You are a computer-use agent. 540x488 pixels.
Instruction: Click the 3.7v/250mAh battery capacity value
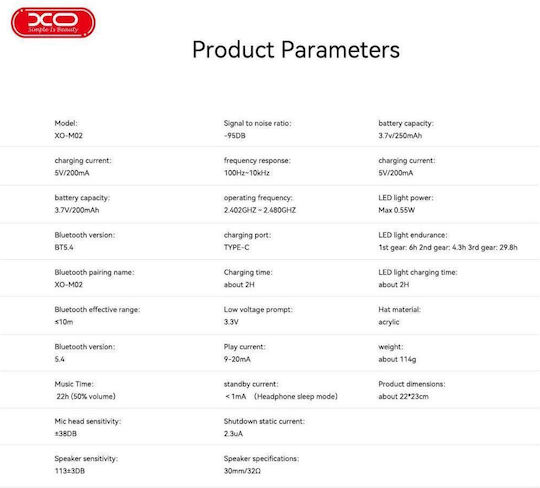click(400, 135)
